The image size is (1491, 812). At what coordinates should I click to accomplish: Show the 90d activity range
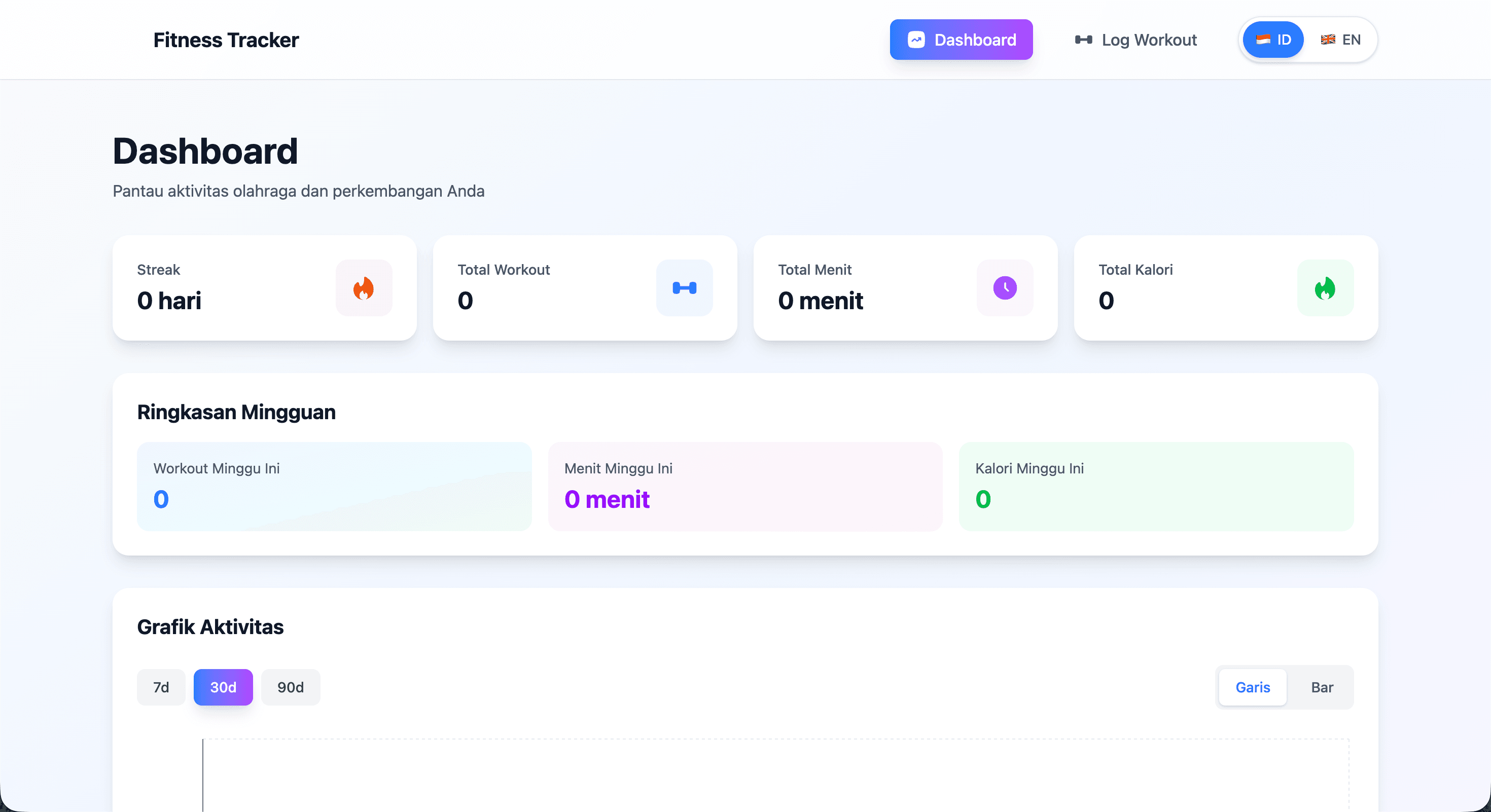pyautogui.click(x=291, y=687)
